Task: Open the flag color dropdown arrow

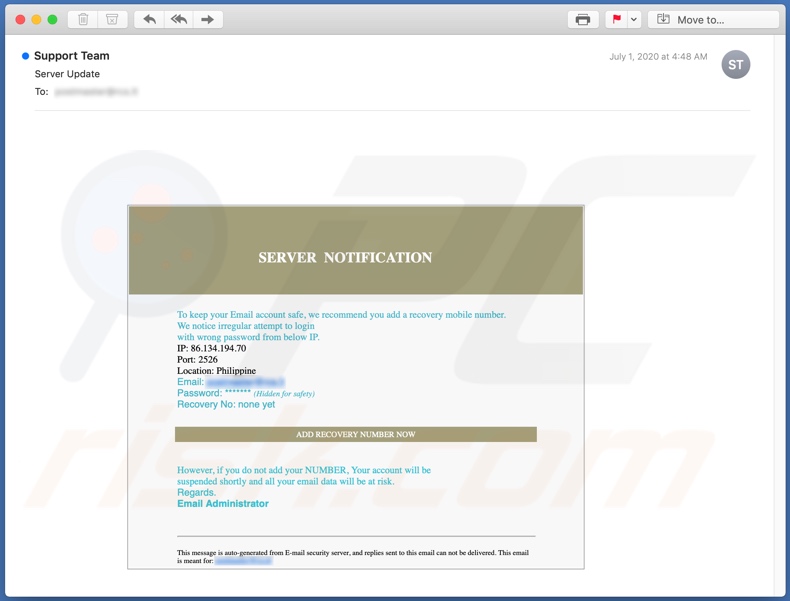Action: coord(634,20)
